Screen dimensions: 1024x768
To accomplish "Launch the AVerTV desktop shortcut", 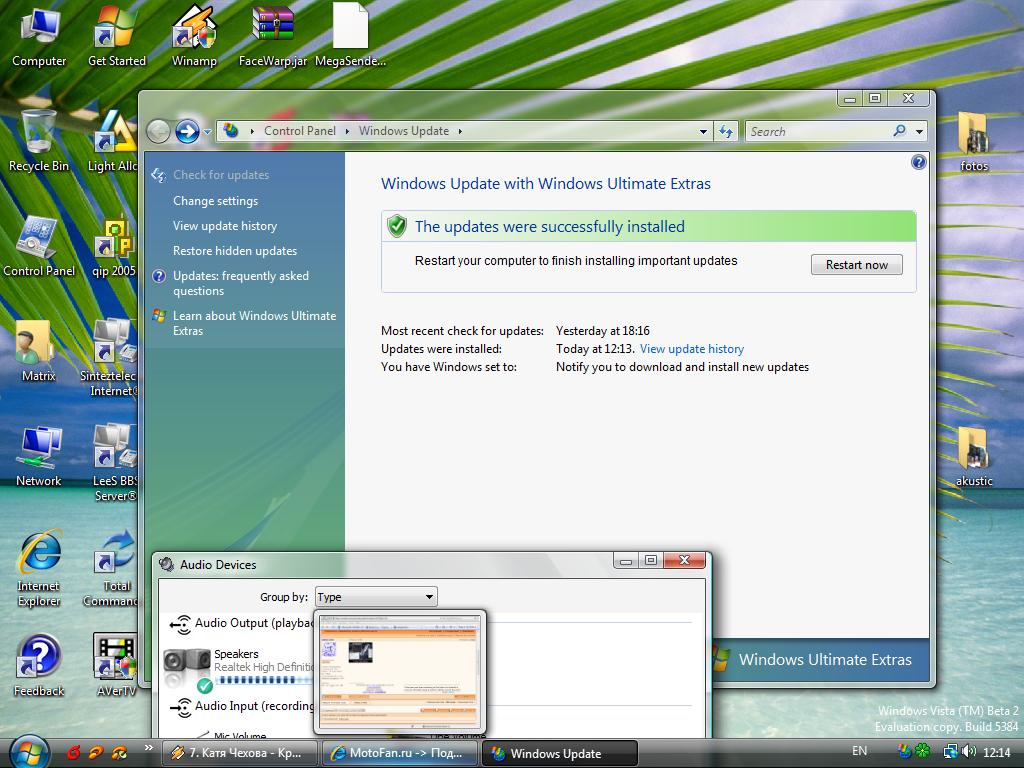I will pyautogui.click(x=116, y=666).
